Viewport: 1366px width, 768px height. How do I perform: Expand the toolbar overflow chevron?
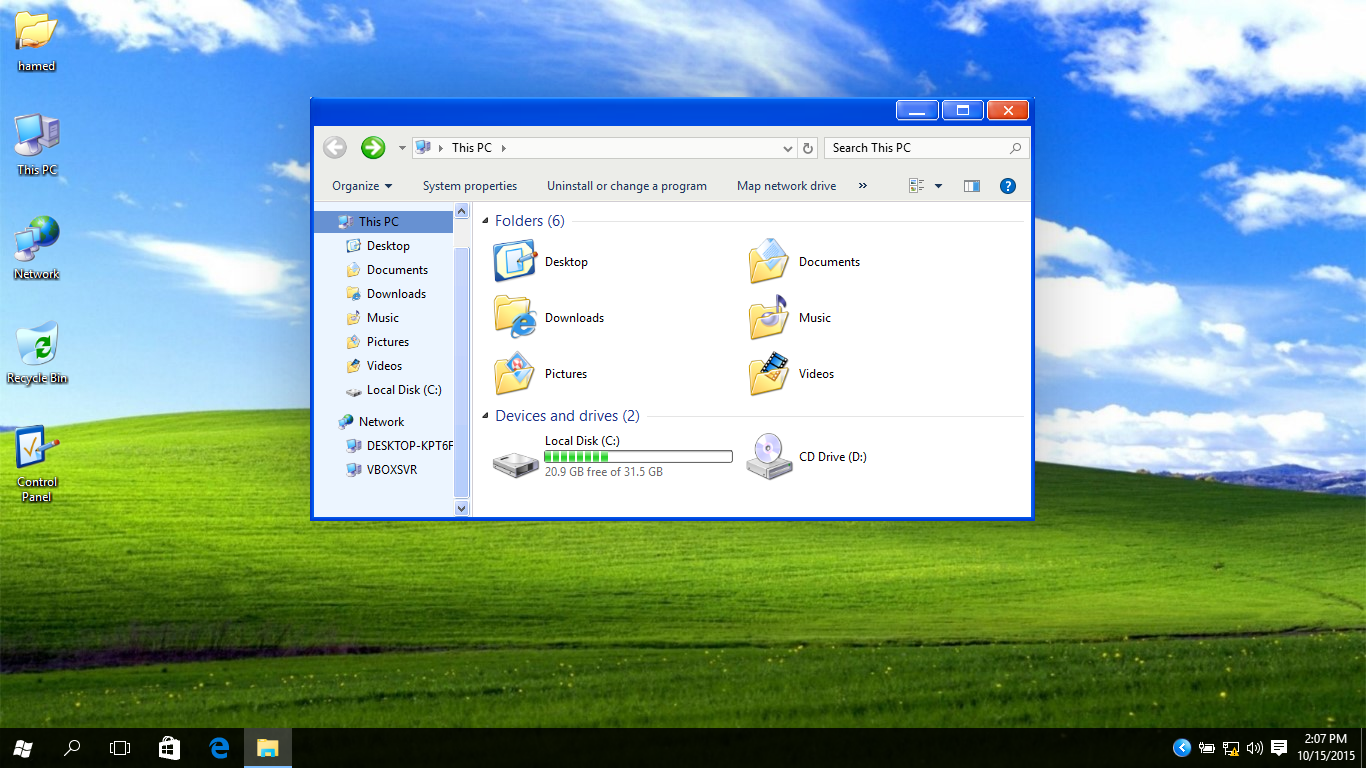862,185
